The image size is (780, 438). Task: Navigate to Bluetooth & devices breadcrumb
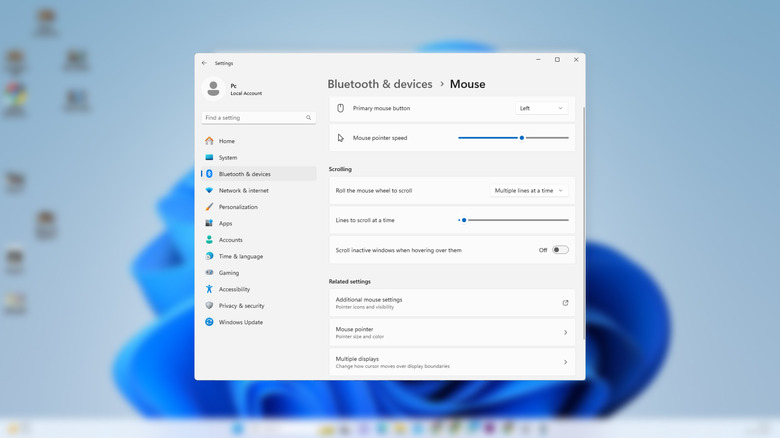tap(380, 85)
